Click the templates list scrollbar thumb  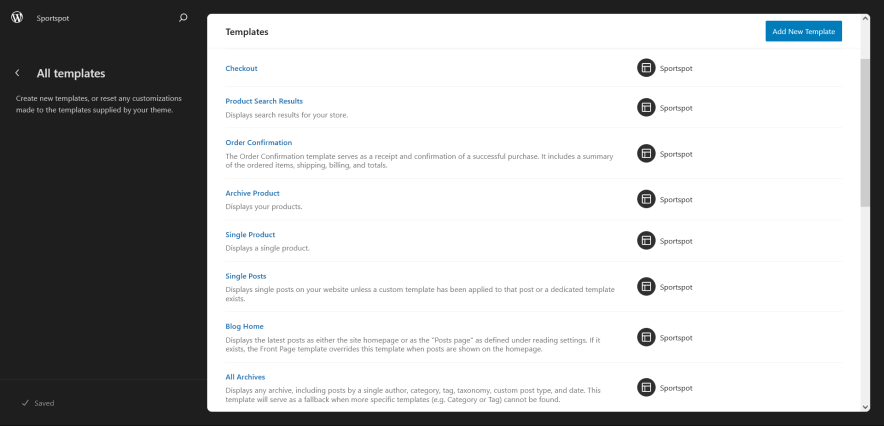865,130
